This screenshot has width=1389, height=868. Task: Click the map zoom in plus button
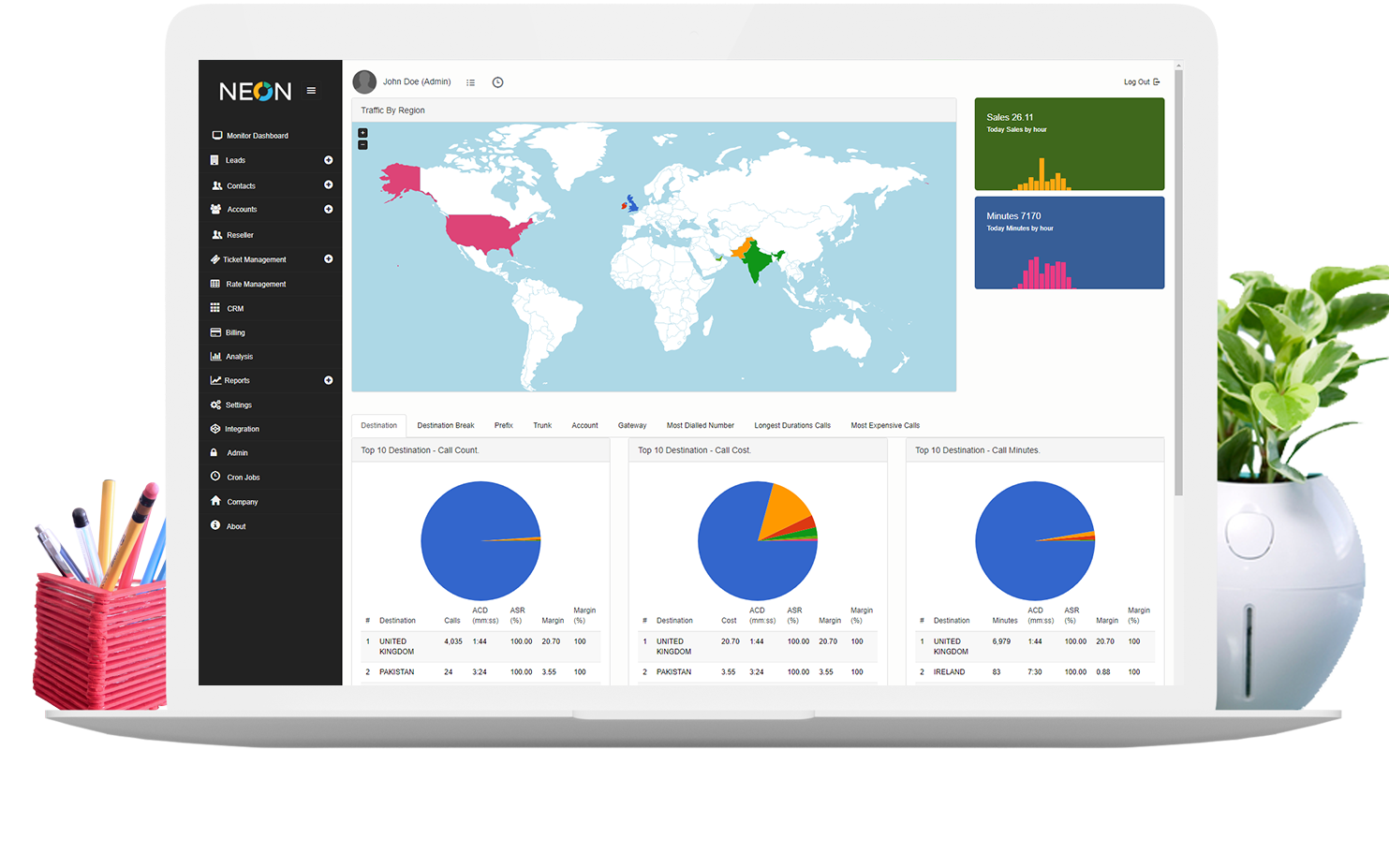(362, 133)
